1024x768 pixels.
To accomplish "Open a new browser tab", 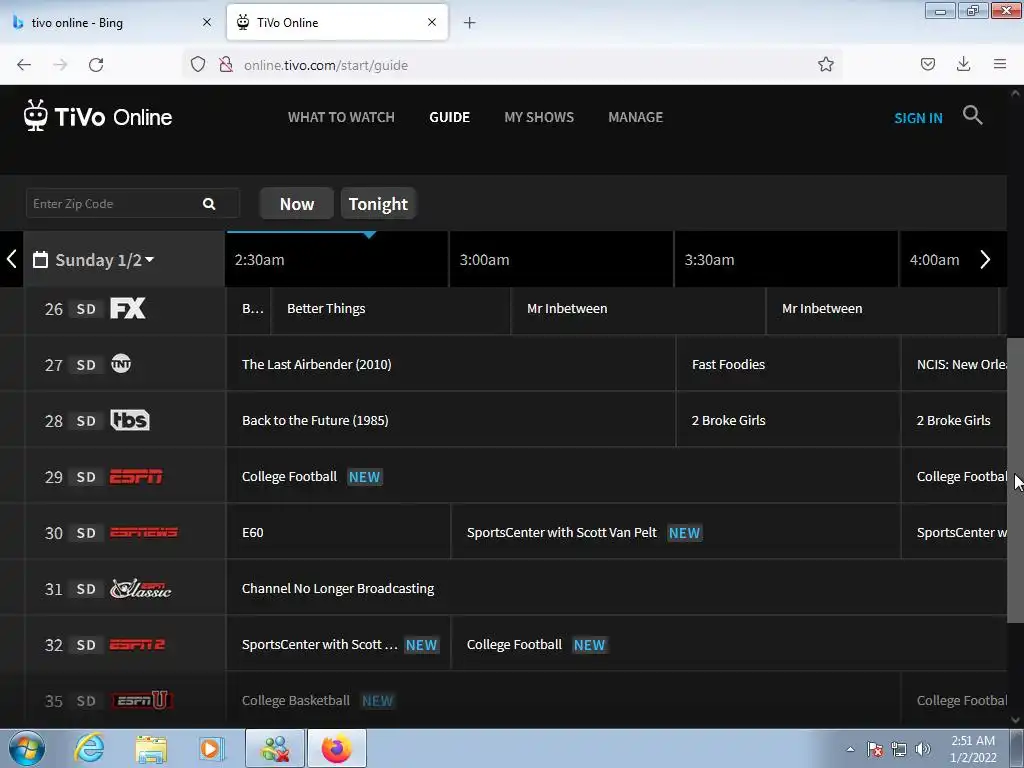I will pos(470,23).
